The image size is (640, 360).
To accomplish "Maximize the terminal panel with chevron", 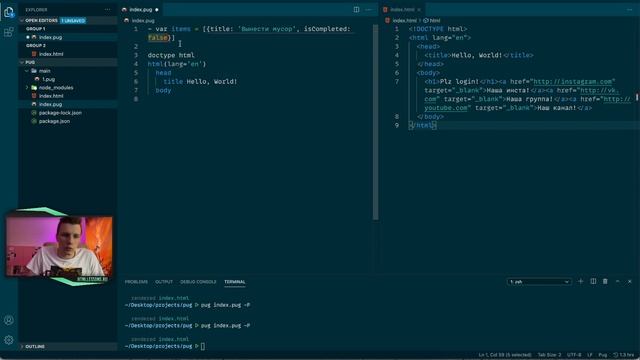I will [618, 281].
